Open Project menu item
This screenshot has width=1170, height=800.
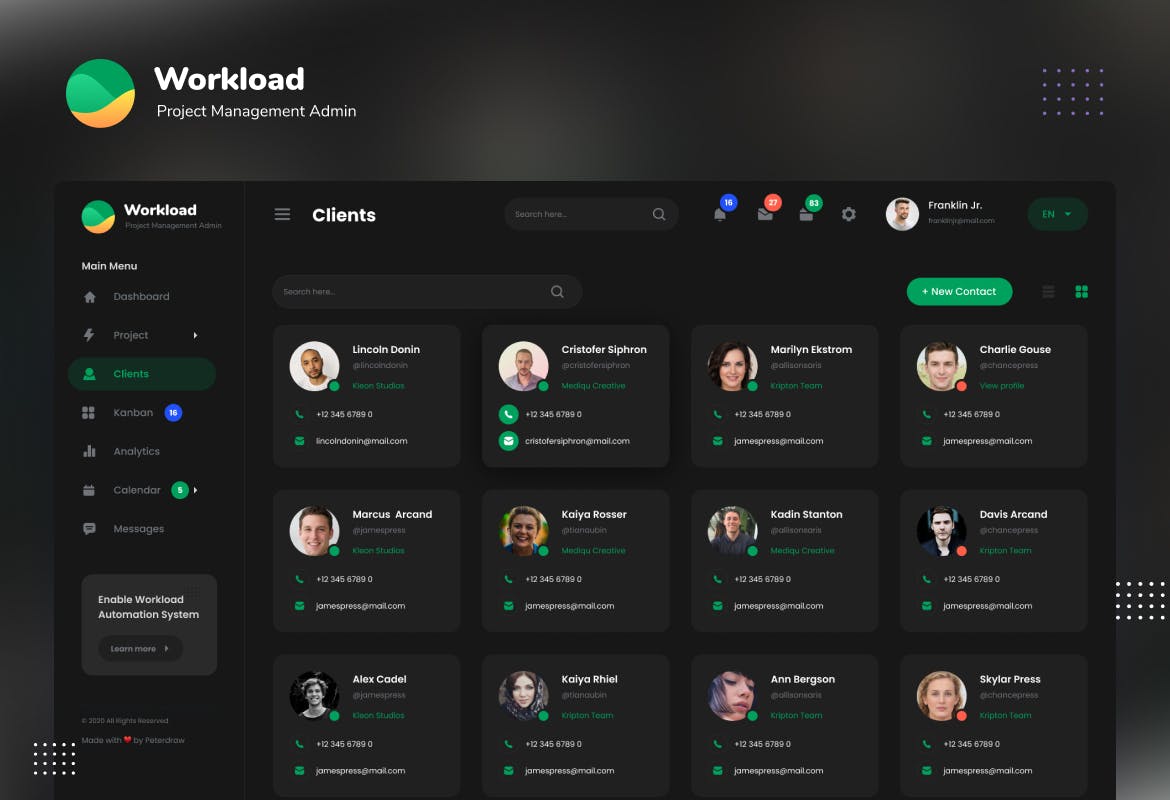click(x=131, y=335)
